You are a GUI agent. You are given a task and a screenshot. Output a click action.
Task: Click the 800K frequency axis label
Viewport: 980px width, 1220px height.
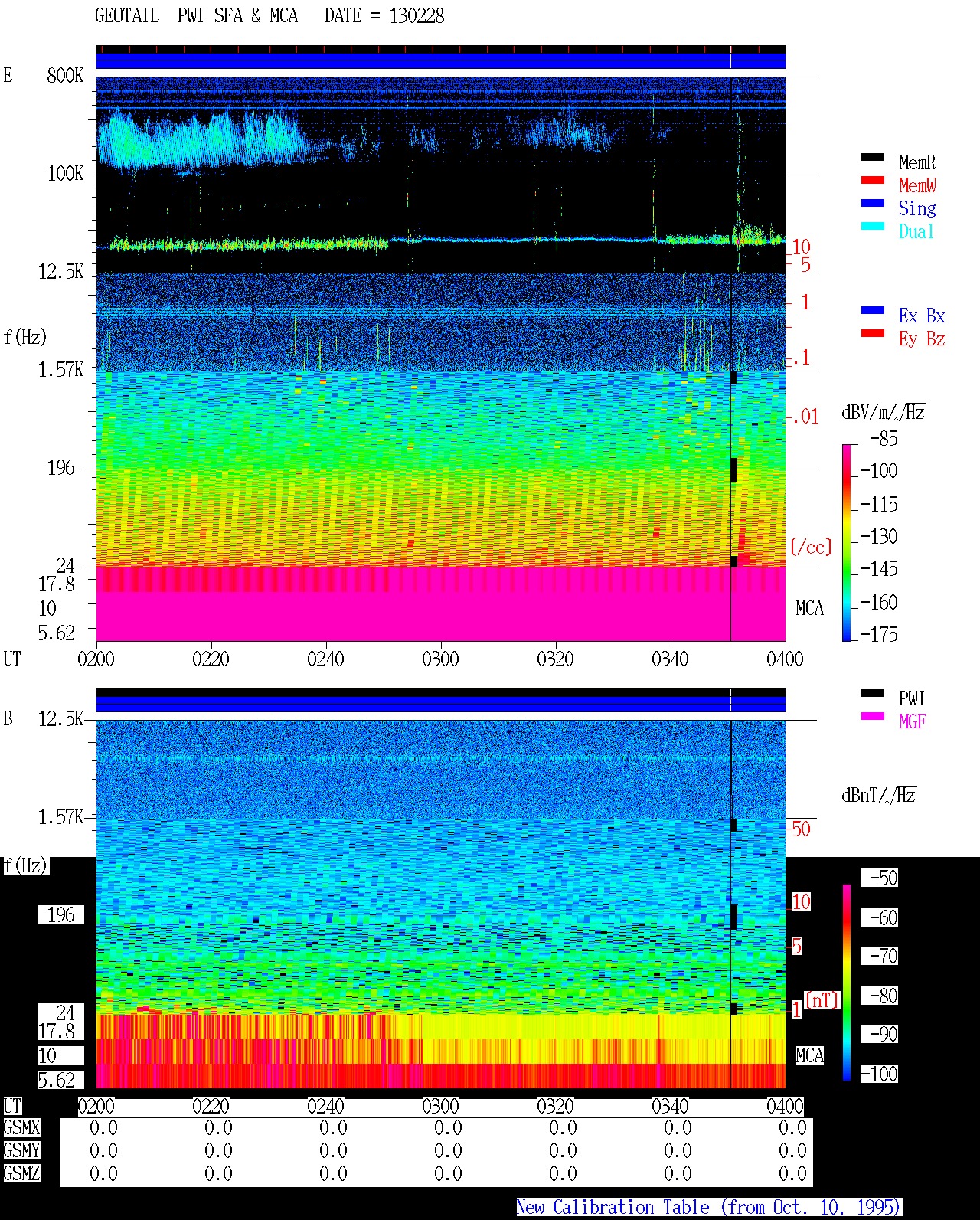[65, 76]
